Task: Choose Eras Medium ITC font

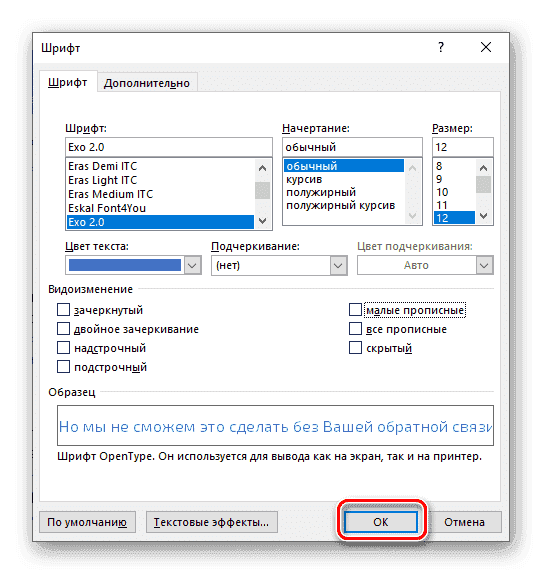Action: point(160,194)
